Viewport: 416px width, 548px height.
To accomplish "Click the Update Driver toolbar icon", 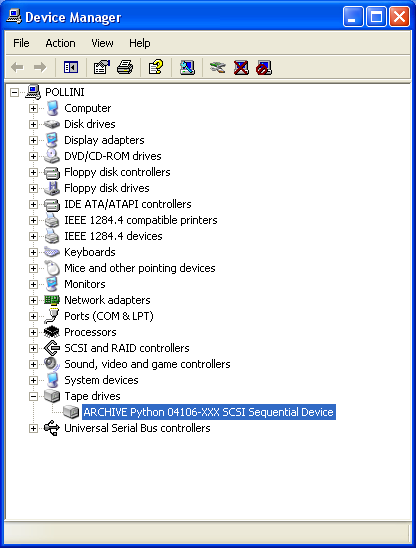I will point(217,67).
